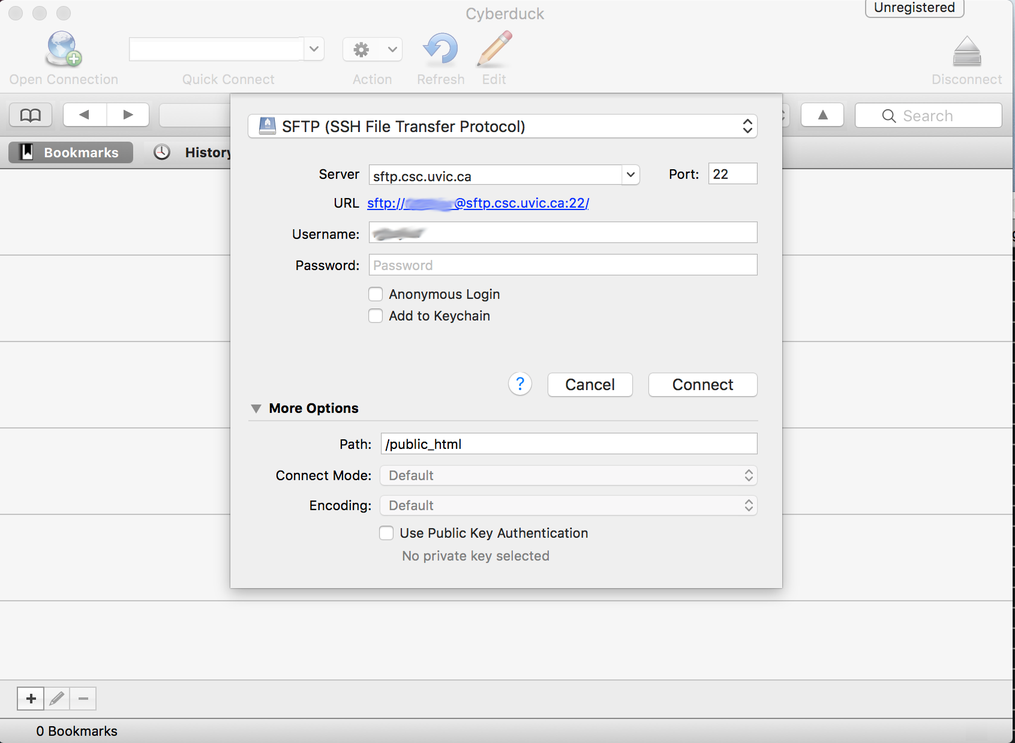Open the Encoding dropdown

pos(569,505)
